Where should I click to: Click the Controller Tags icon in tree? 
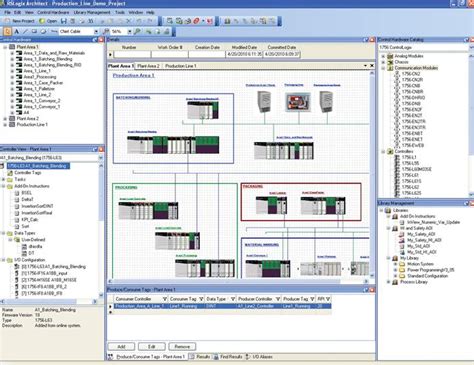click(x=10, y=173)
